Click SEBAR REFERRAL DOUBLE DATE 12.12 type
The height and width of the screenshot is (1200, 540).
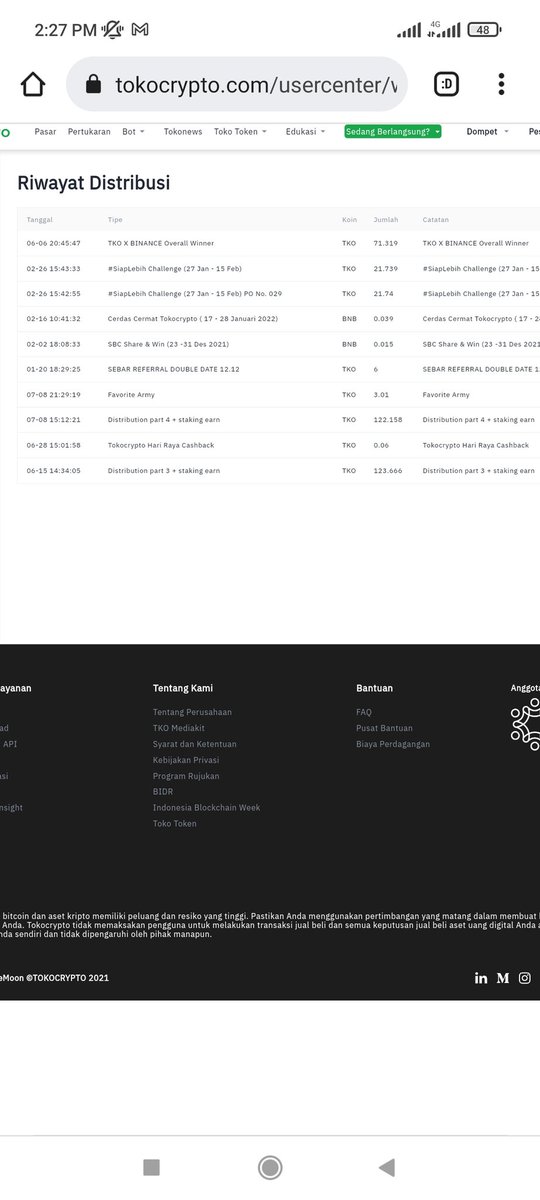[x=174, y=369]
